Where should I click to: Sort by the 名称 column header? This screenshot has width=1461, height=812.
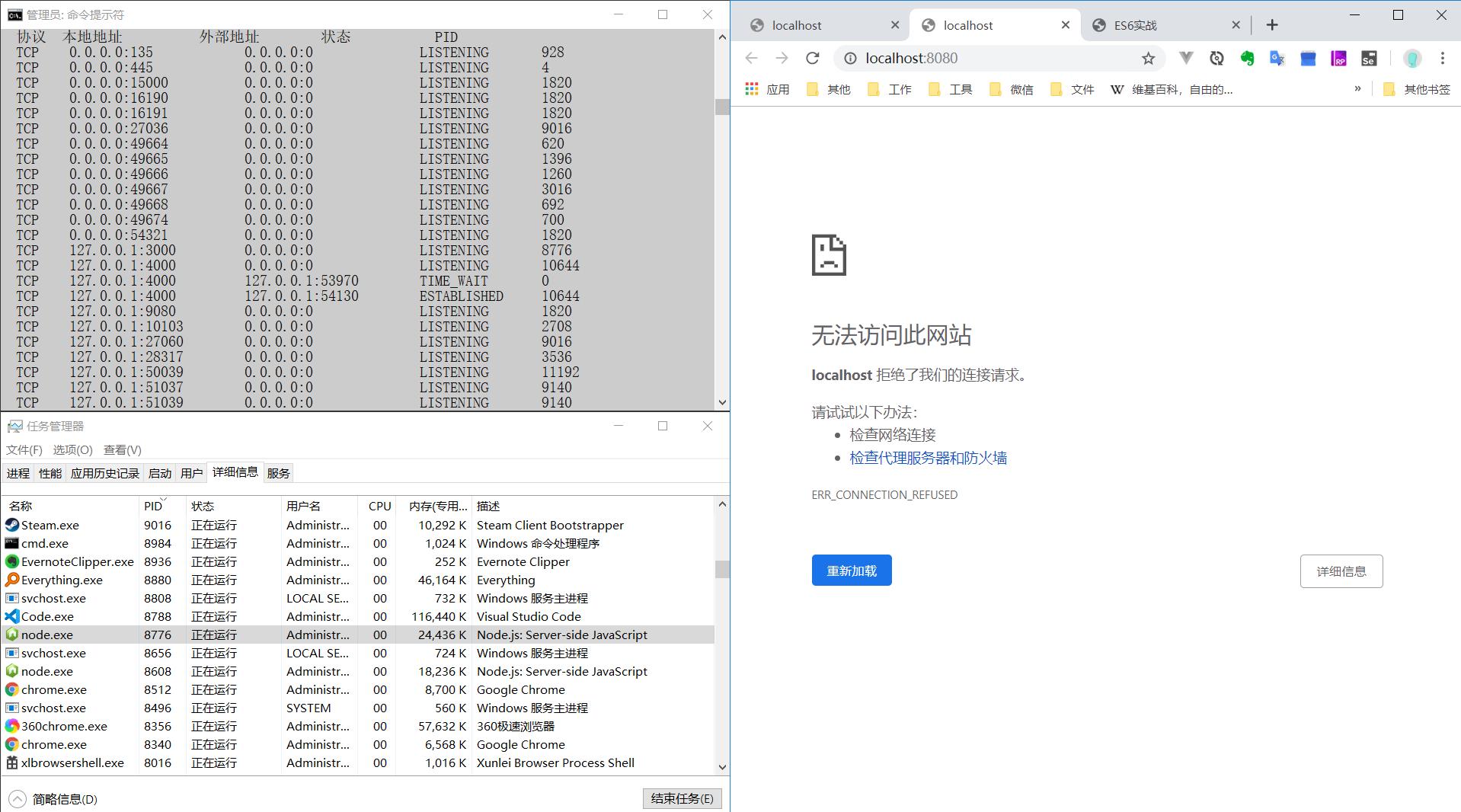70,506
